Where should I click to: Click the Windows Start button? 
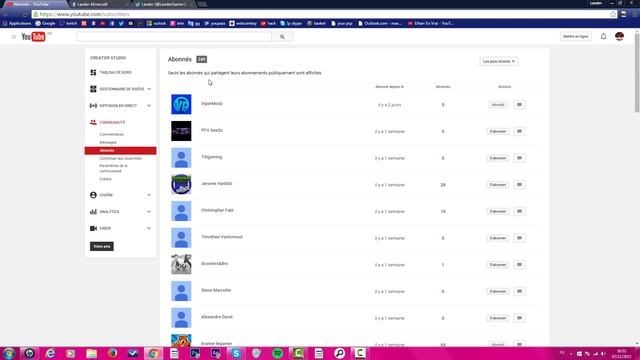(x=9, y=353)
